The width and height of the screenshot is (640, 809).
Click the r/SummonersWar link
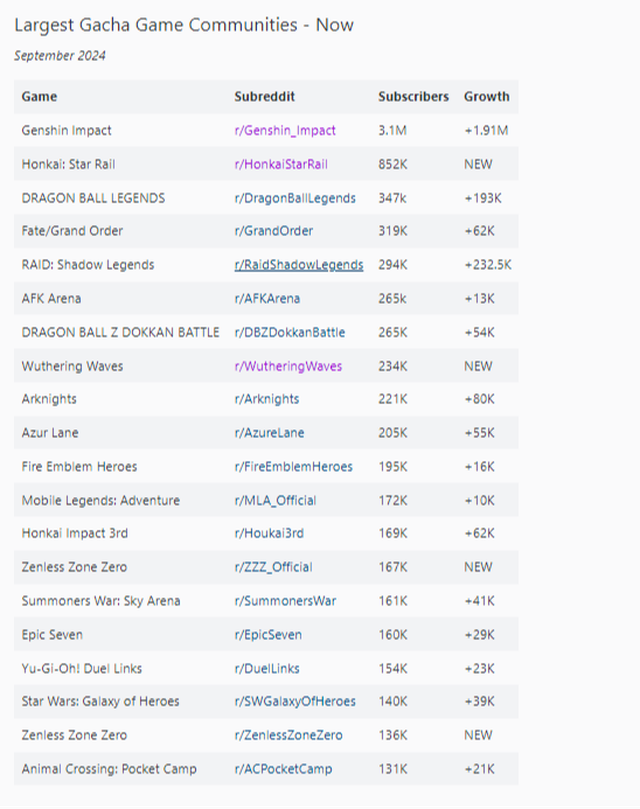(x=285, y=601)
